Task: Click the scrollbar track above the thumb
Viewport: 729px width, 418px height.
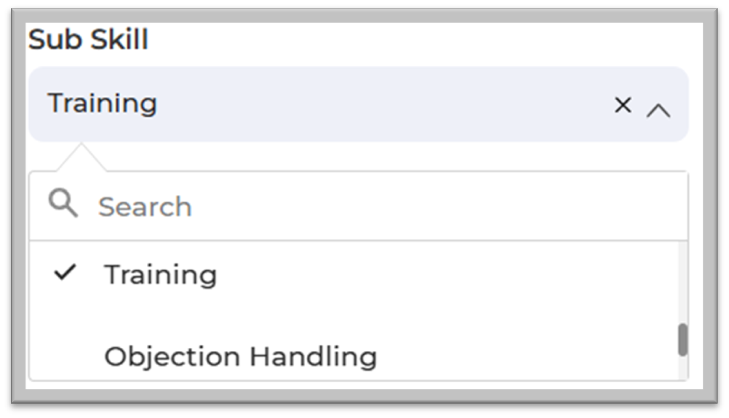Action: pos(683,280)
